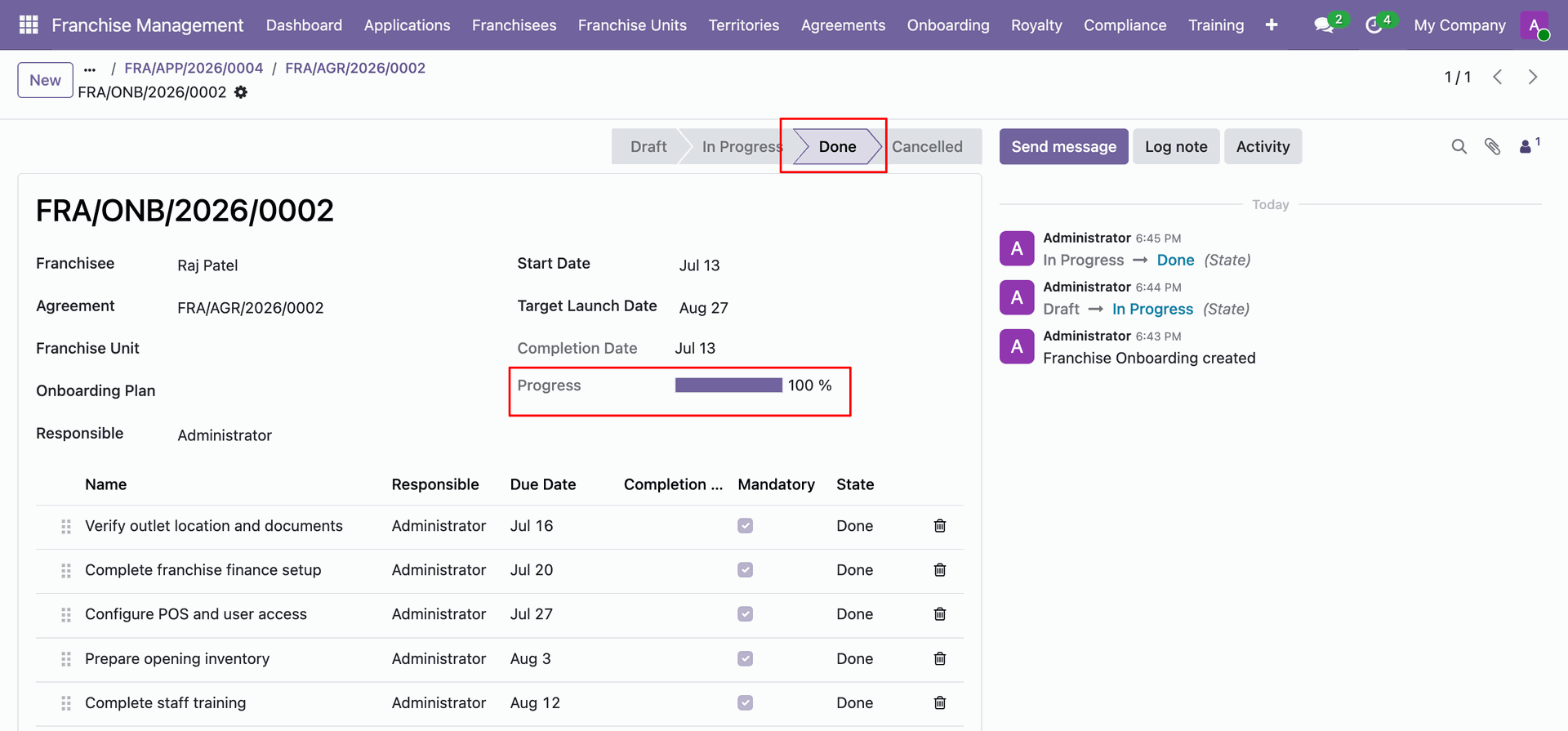The height and width of the screenshot is (731, 1568).
Task: Click the Send message button
Action: click(x=1063, y=146)
